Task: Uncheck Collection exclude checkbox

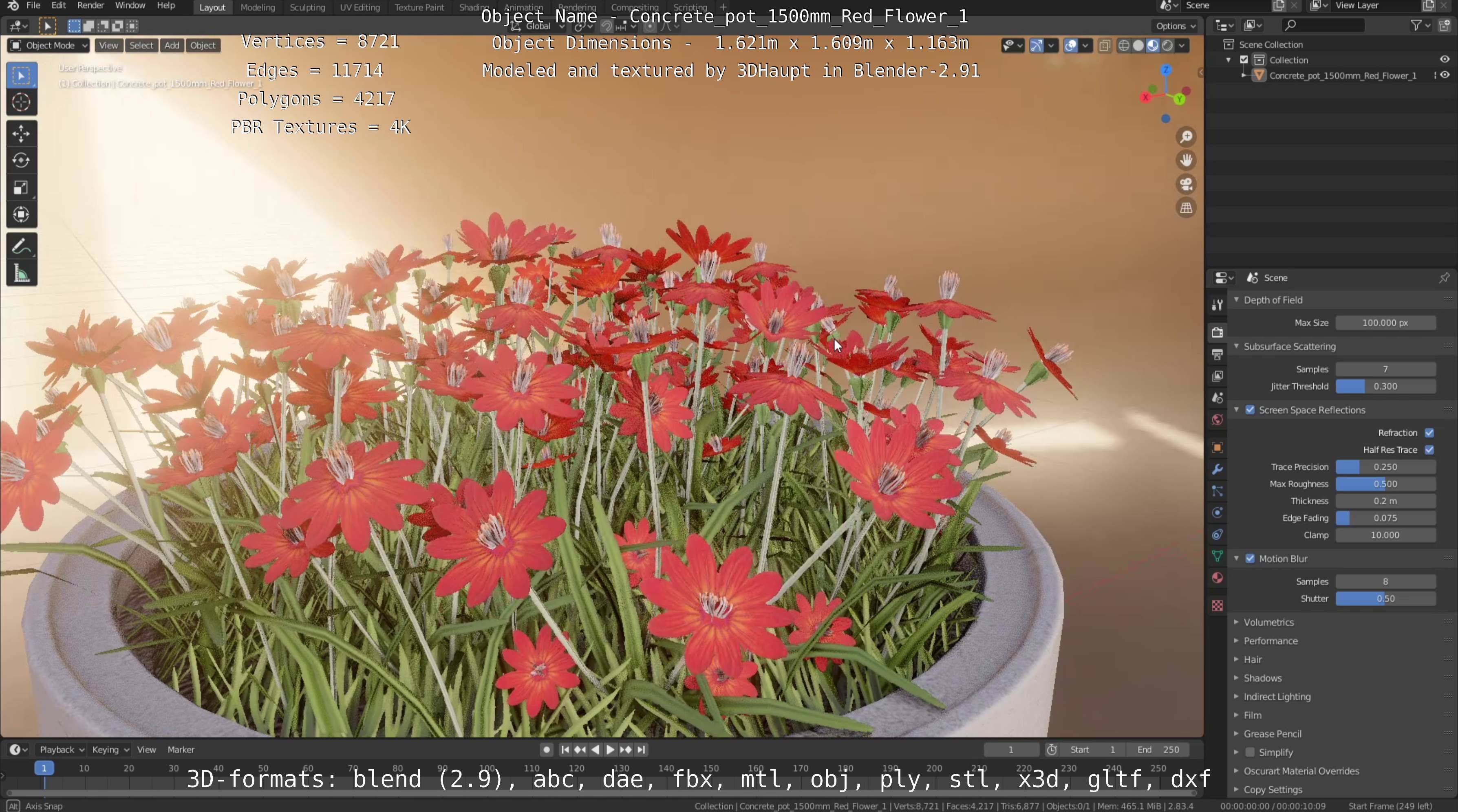Action: click(x=1244, y=59)
